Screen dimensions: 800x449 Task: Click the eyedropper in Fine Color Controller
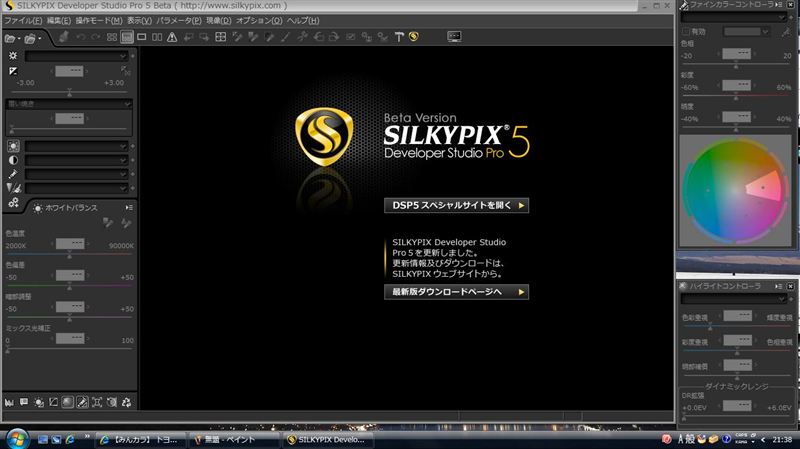pyautogui.click(x=786, y=32)
